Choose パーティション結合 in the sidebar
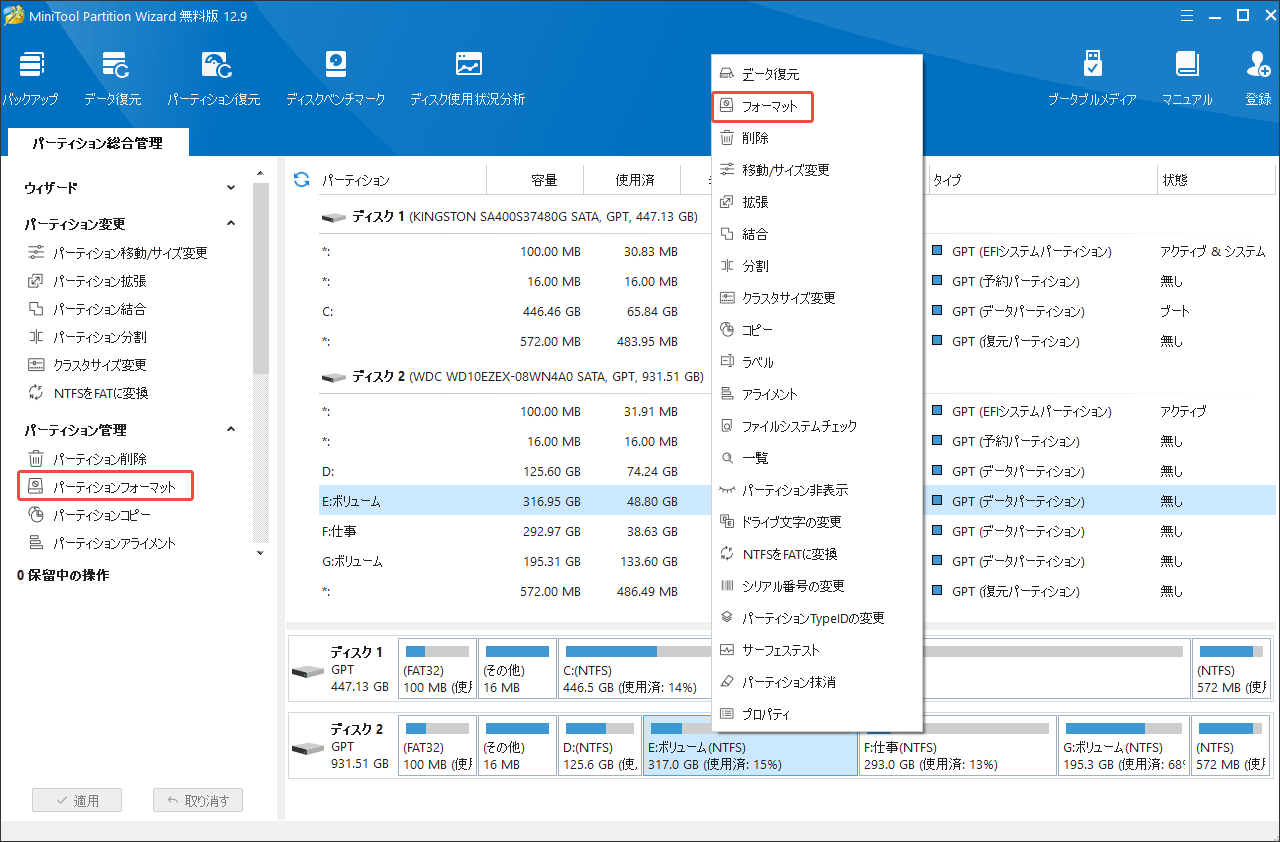Screen dimensions: 1280x842 pos(87,309)
